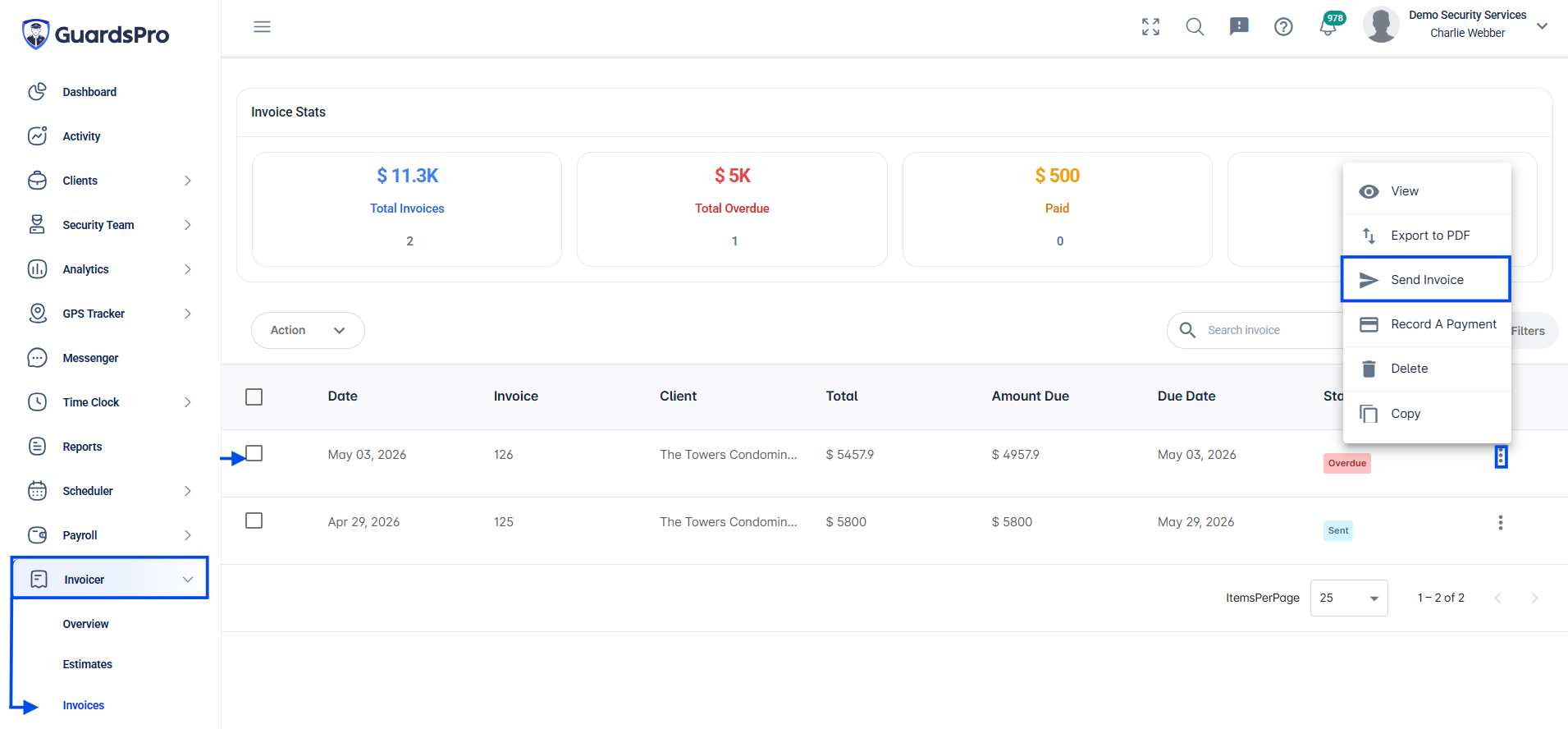Open the Estimates submenu link
Image resolution: width=1568 pixels, height=729 pixels.
tap(88, 664)
